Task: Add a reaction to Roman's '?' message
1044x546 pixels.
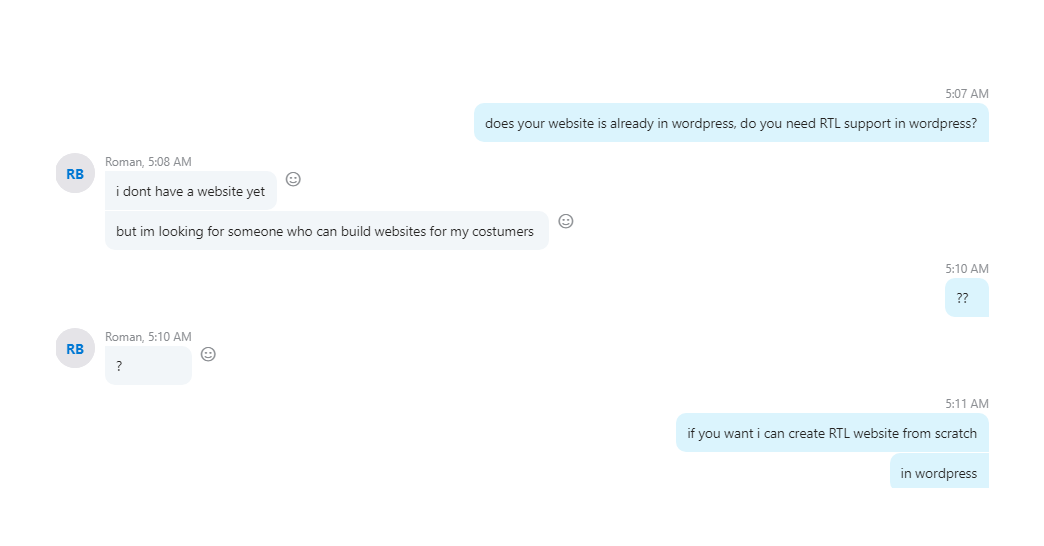Action: point(208,354)
